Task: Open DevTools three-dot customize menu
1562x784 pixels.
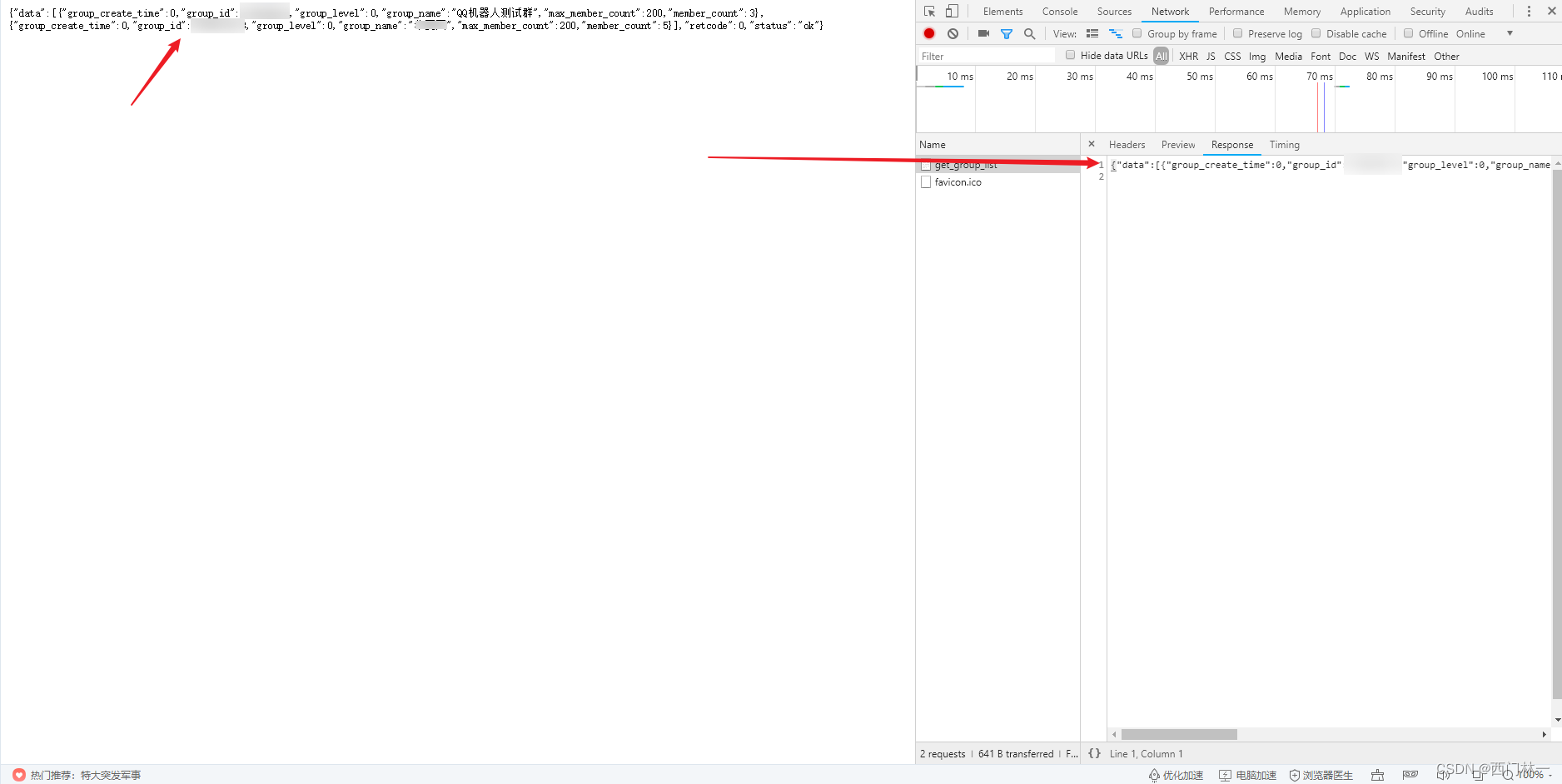Action: point(1528,11)
